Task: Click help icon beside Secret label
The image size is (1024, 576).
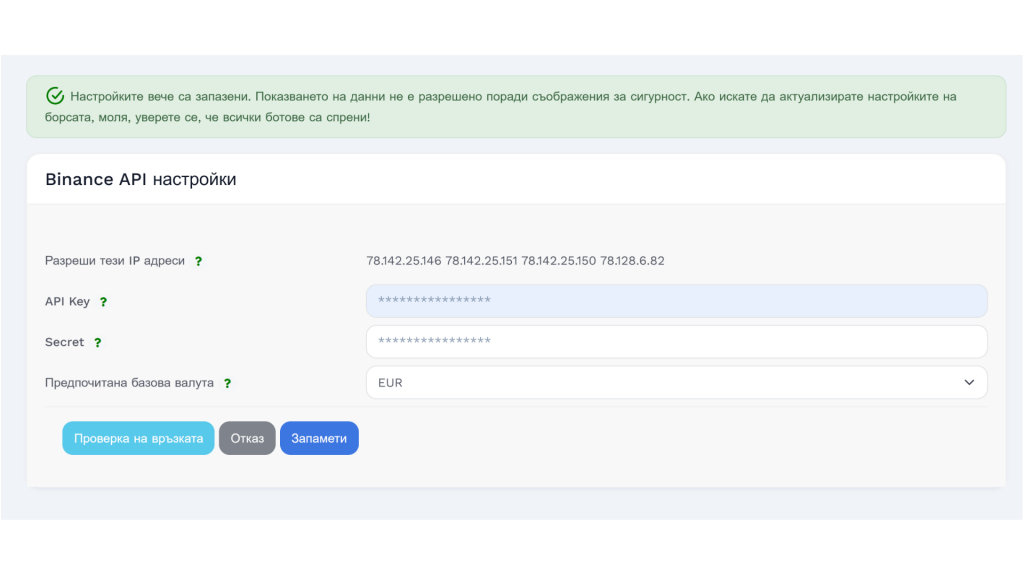Action: tap(98, 342)
